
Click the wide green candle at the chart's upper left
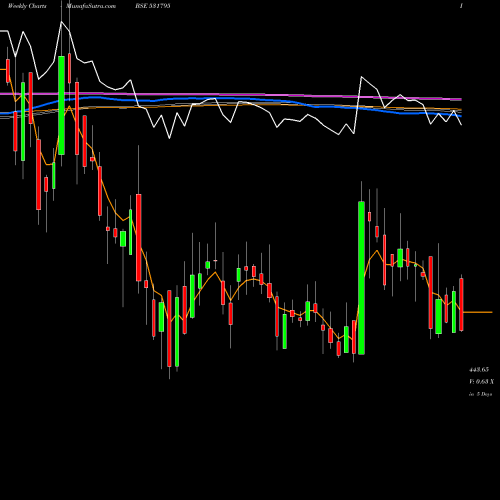coord(61,105)
